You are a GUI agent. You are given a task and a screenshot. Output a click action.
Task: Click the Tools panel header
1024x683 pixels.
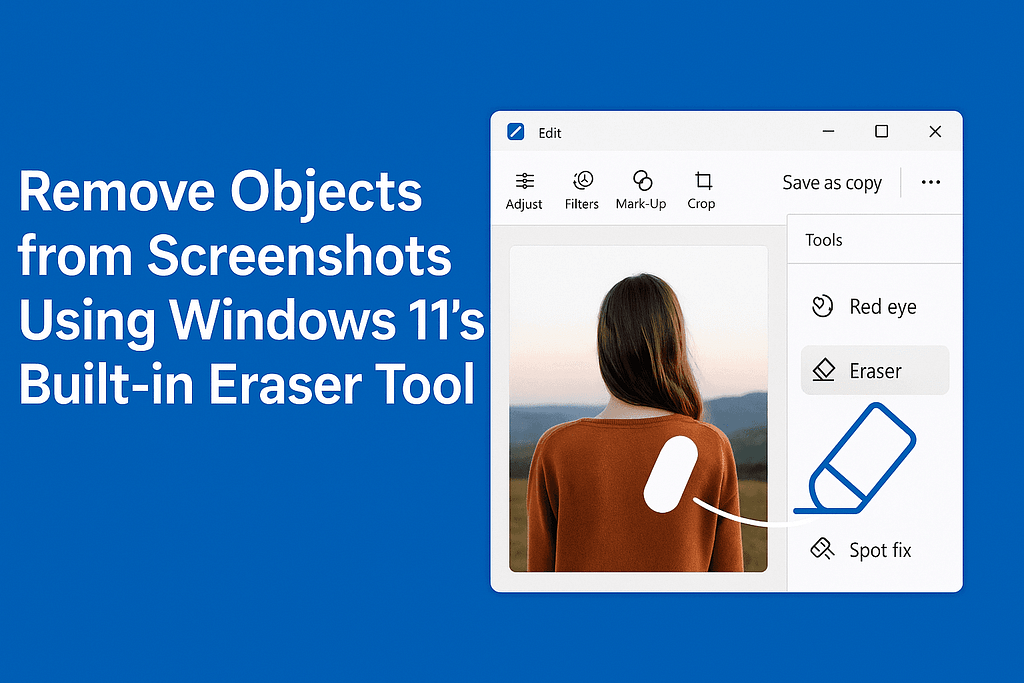(x=824, y=240)
